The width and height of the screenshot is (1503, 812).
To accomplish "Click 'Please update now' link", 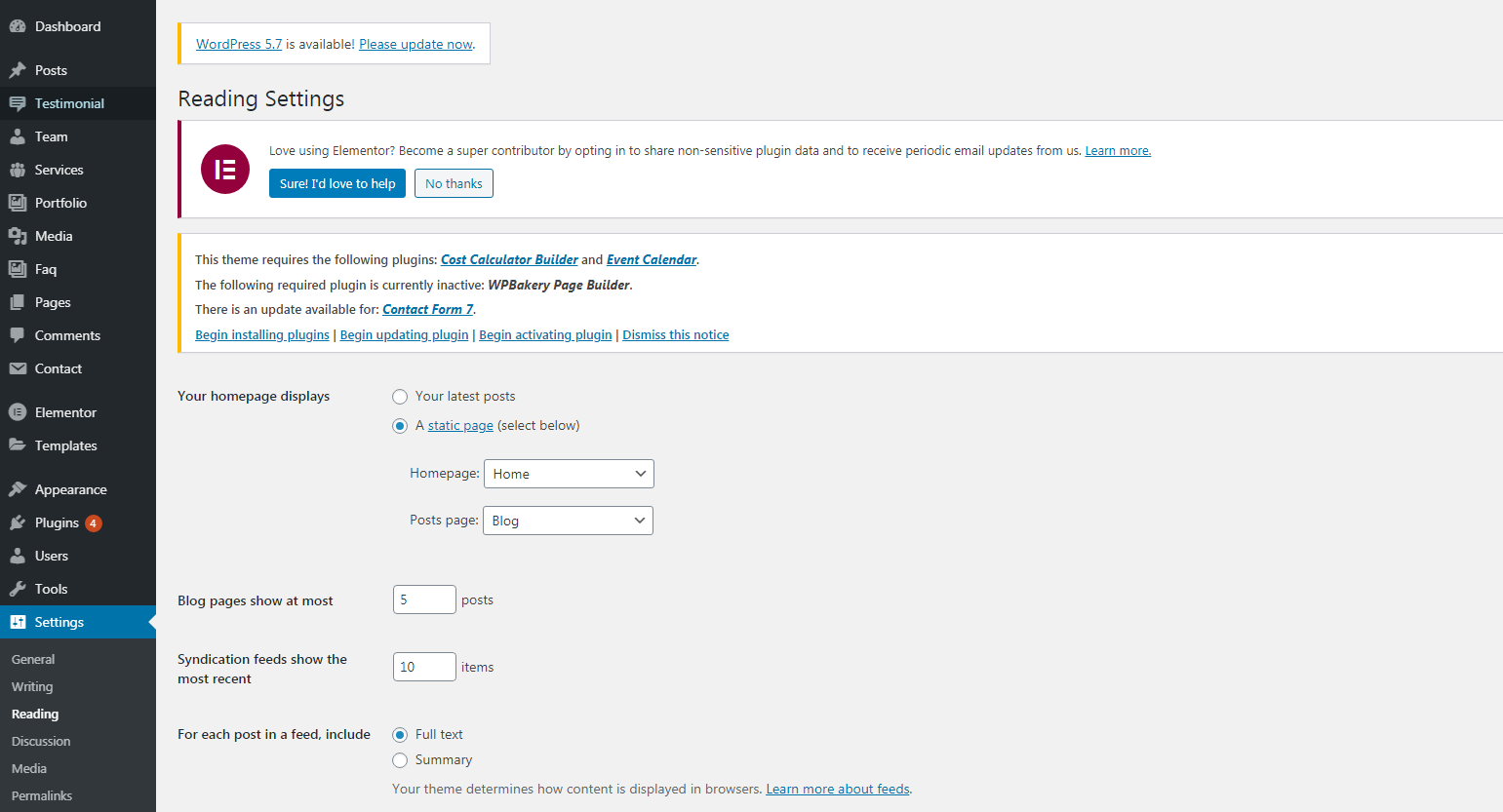I will 415,44.
